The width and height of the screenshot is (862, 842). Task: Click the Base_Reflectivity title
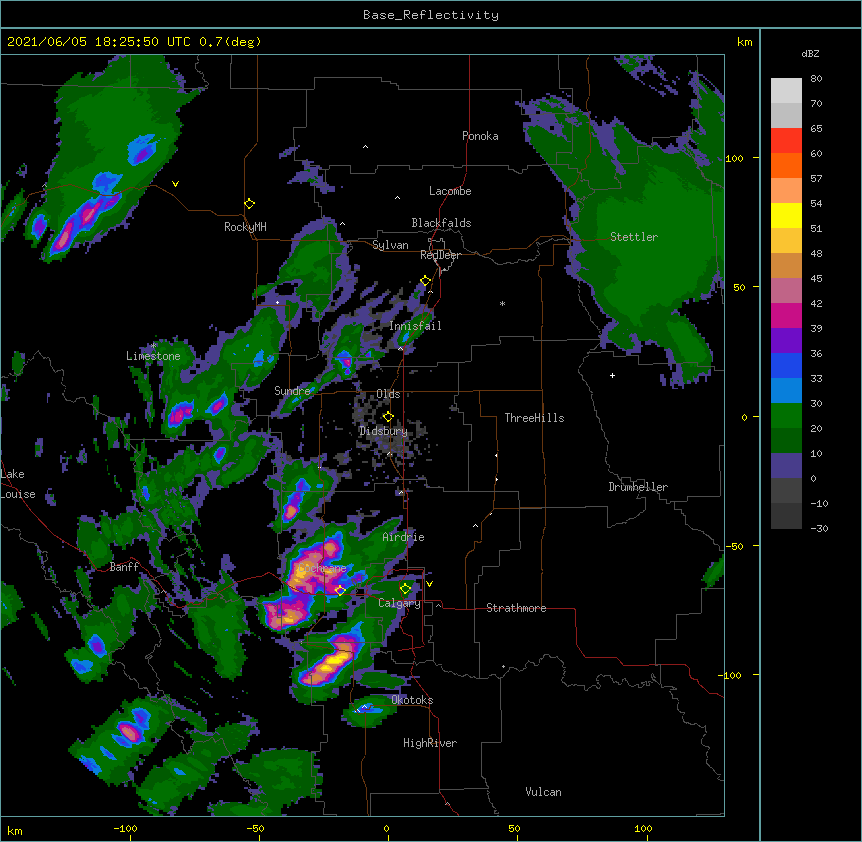click(x=431, y=15)
